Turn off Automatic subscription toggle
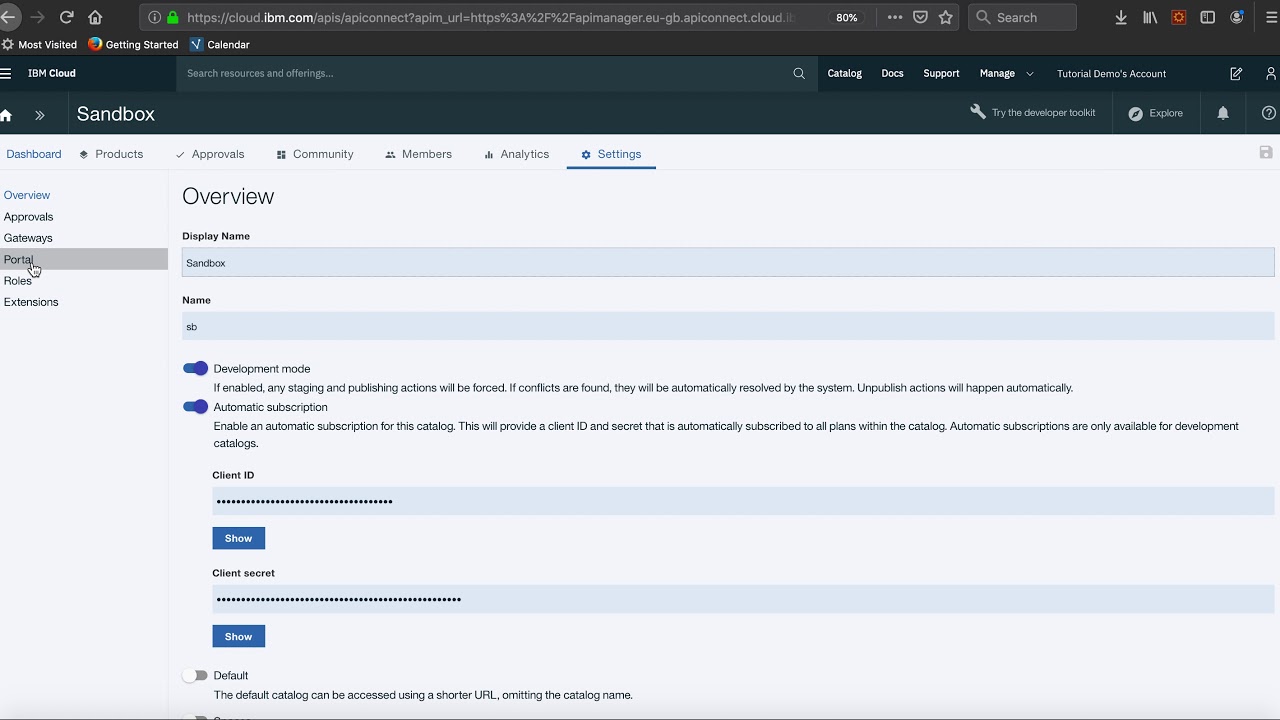This screenshot has height=720, width=1280. (x=195, y=406)
